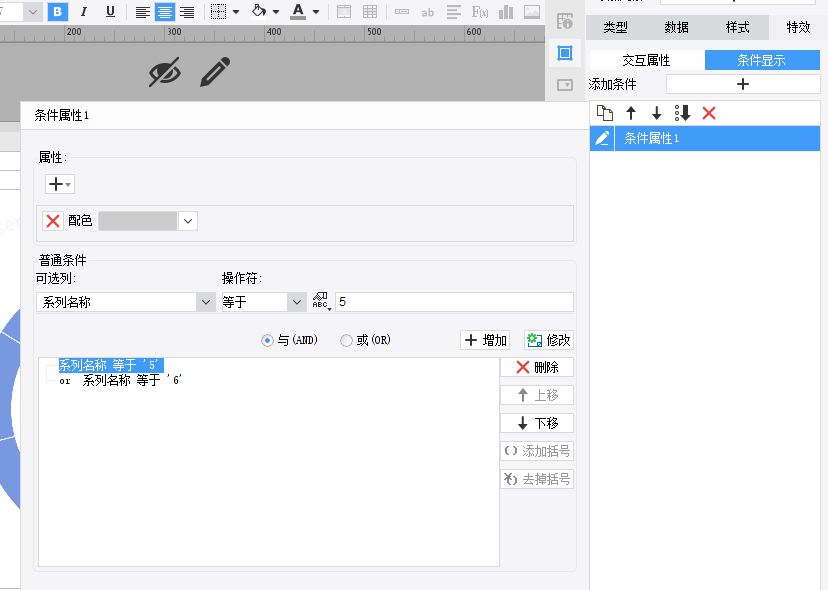828x590 pixels.
Task: Click the pencil edit icon on canvas
Action: pos(215,72)
